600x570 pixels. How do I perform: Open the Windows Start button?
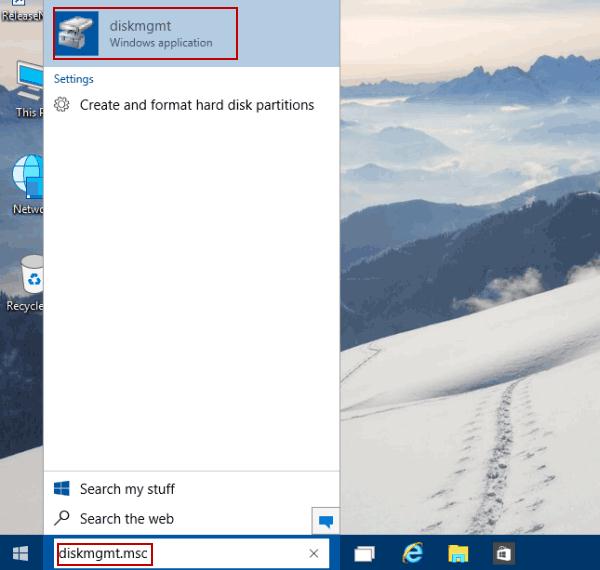[x=20, y=553]
